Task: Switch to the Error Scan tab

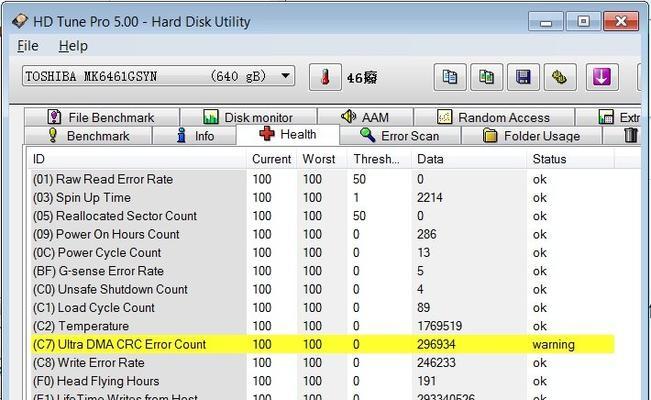Action: 399,135
